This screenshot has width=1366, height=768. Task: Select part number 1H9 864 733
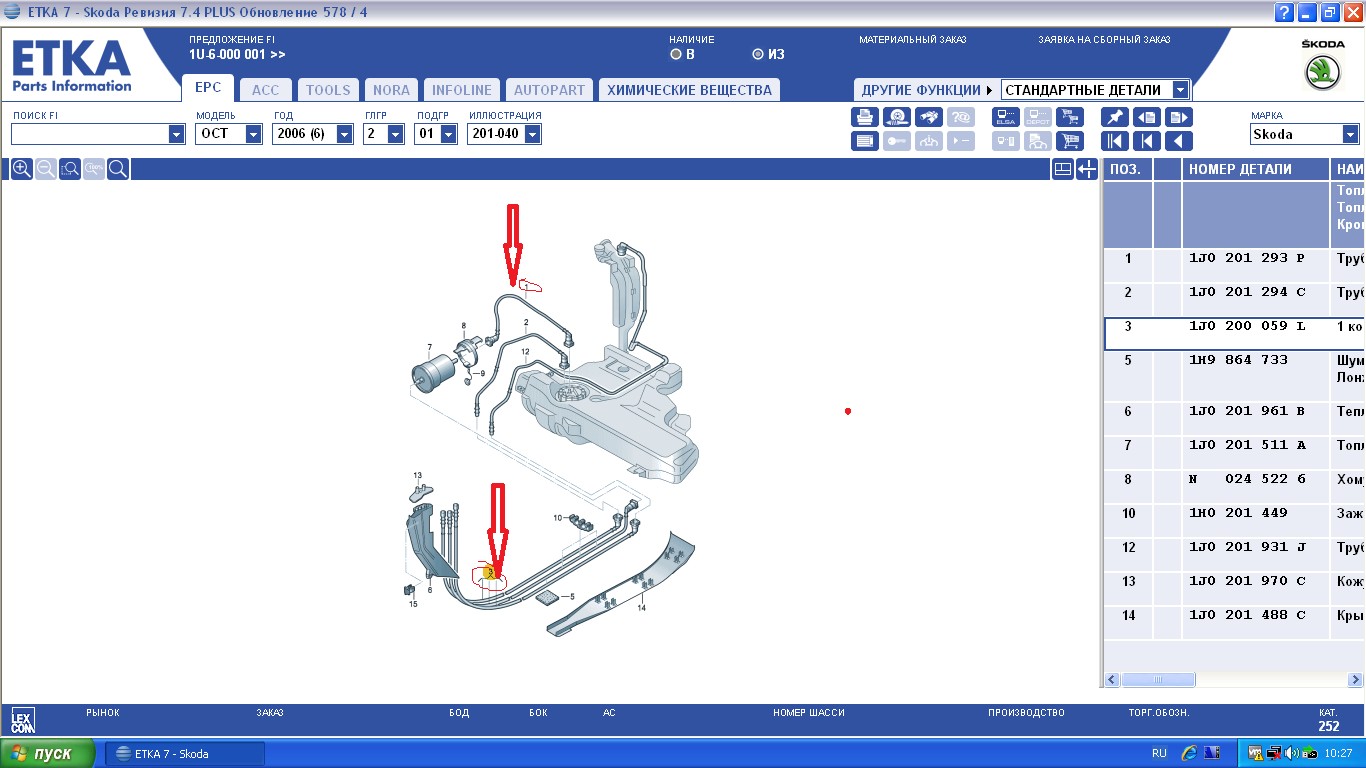[1238, 360]
